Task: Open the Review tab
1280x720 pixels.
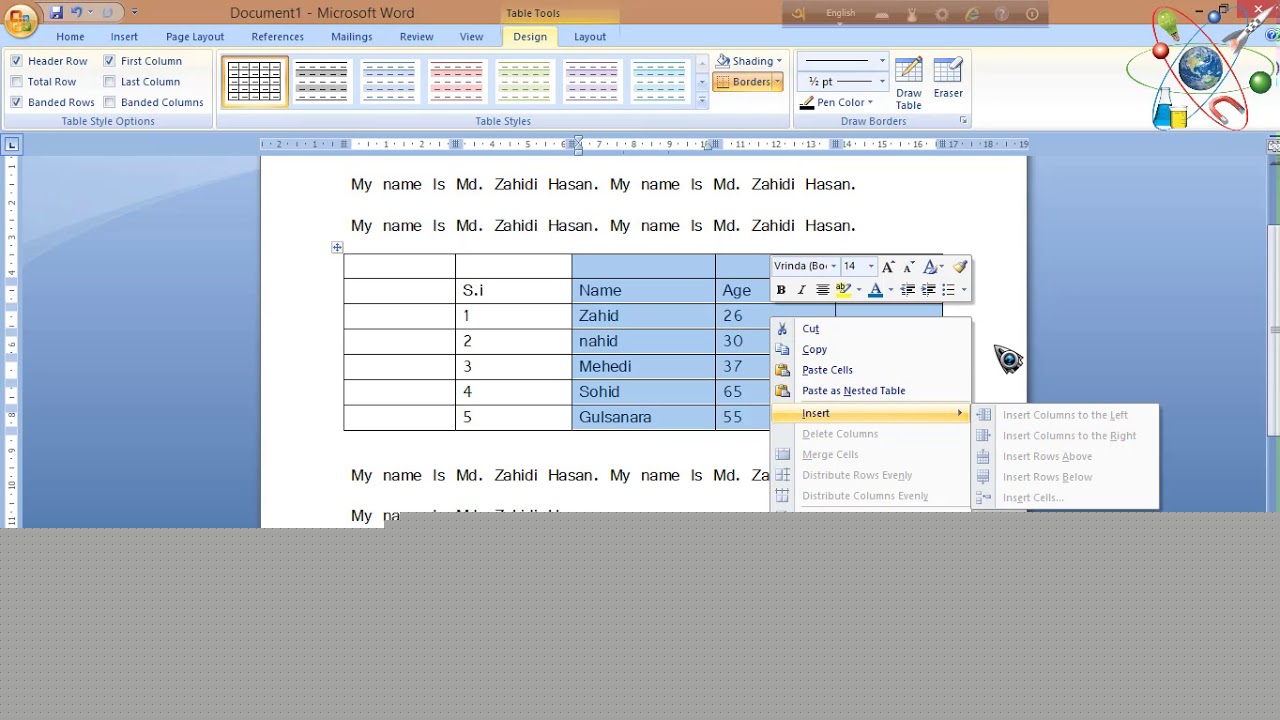Action: [417, 37]
